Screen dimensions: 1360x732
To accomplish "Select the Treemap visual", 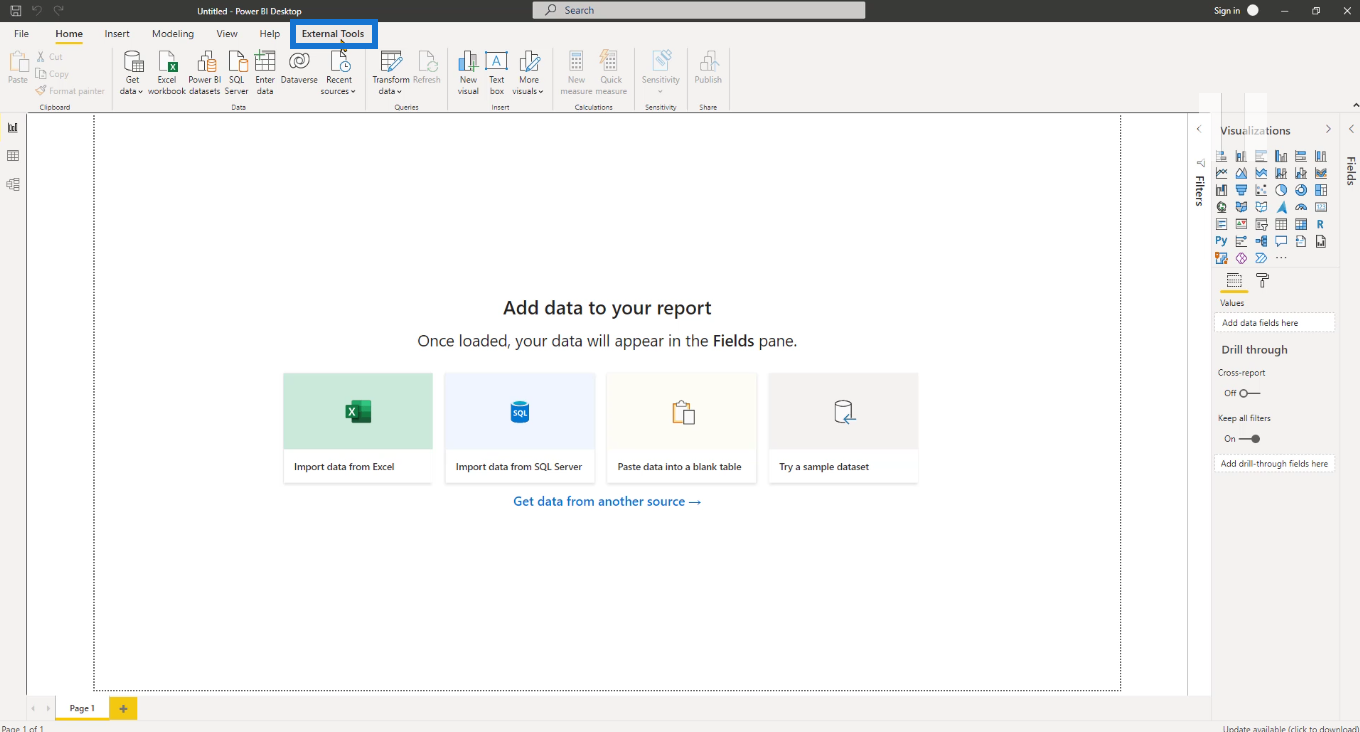I will (1321, 190).
